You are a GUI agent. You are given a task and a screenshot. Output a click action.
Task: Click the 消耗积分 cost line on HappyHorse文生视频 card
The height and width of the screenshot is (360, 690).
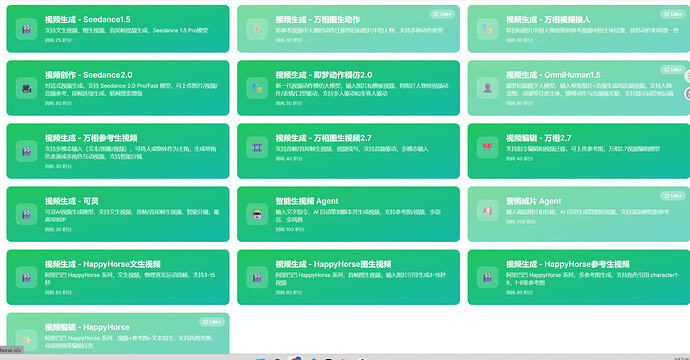coord(58,292)
